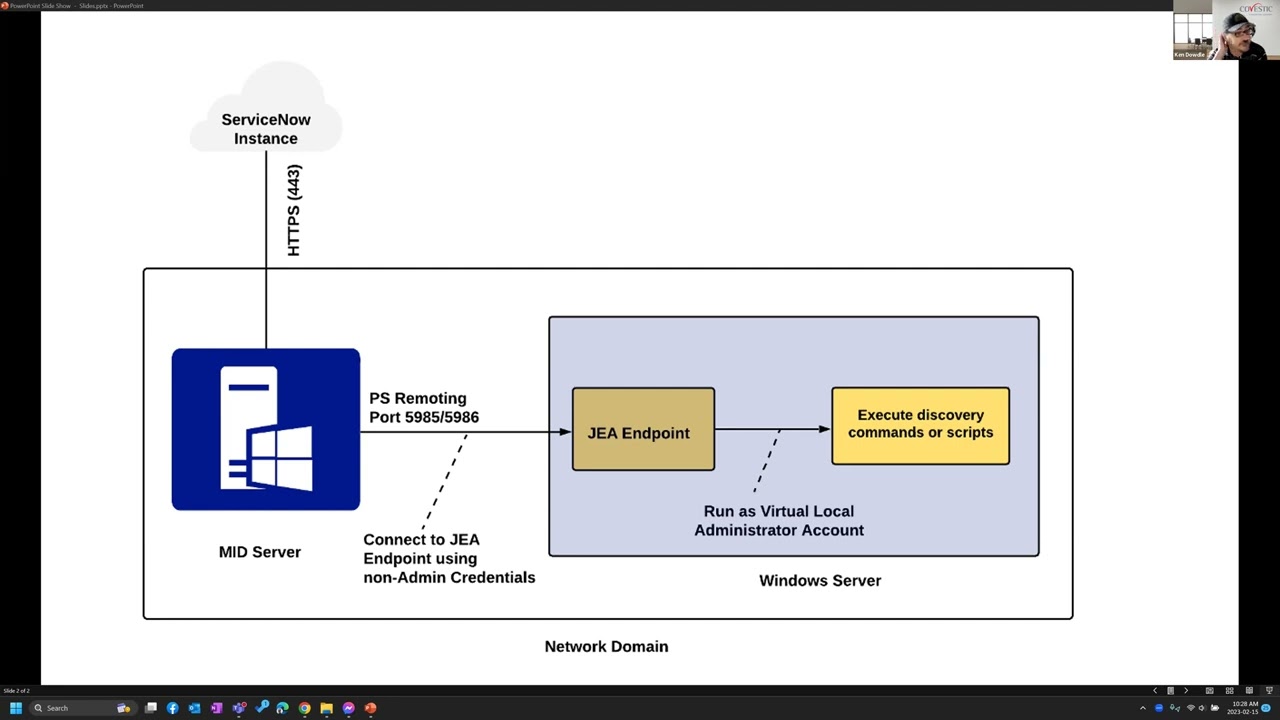This screenshot has height=720, width=1280.
Task: Click 'Connect to JEA Endpoint' caption text
Action: [449, 558]
